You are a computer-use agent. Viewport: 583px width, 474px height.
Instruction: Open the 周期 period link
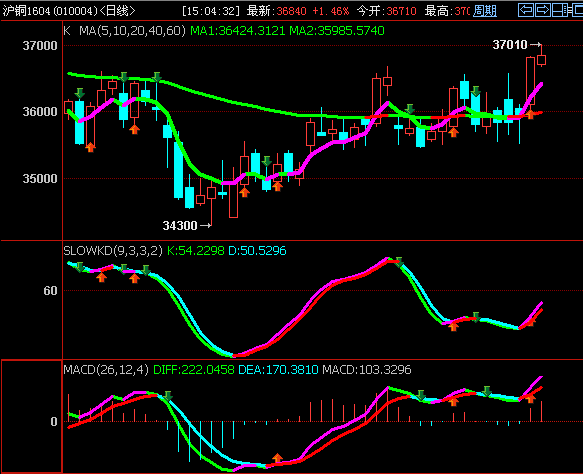pyautogui.click(x=484, y=11)
